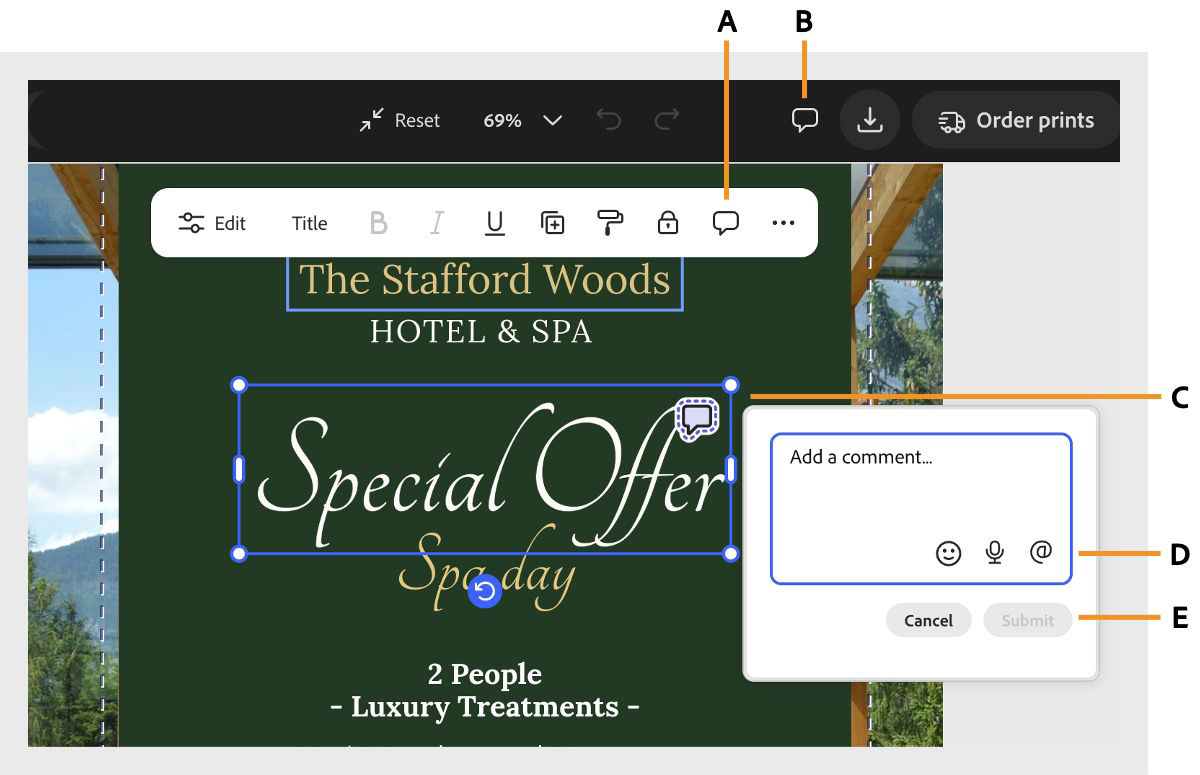1200x775 pixels.
Task: Lock the selected element
Action: coord(667,223)
